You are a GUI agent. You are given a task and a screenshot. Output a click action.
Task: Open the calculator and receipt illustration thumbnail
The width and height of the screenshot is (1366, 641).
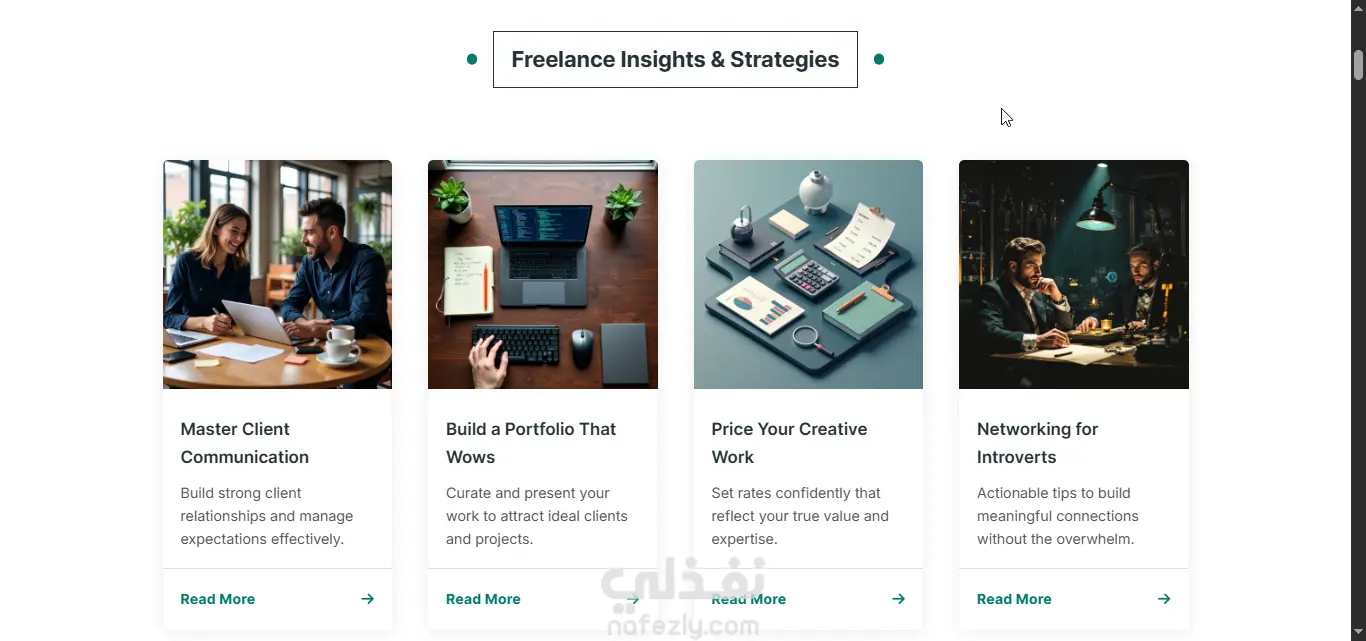point(808,274)
